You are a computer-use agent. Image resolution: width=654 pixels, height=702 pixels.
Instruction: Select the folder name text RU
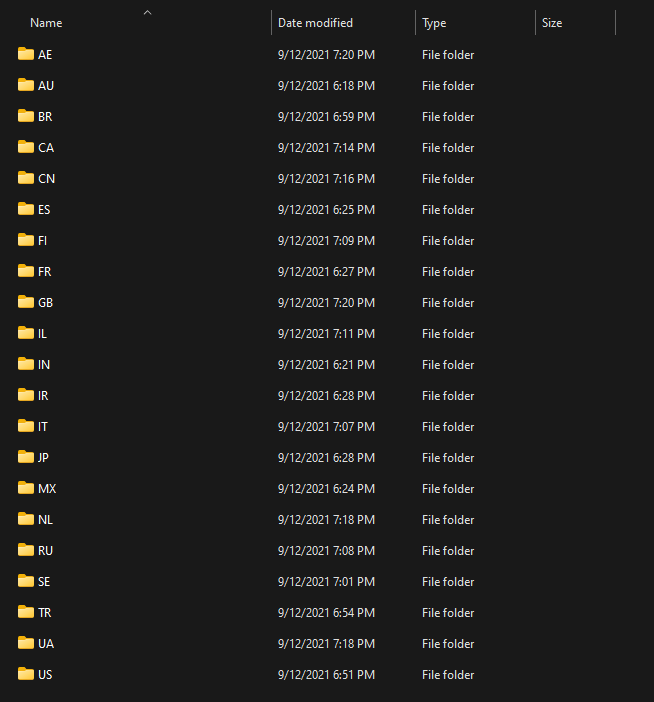click(x=45, y=550)
